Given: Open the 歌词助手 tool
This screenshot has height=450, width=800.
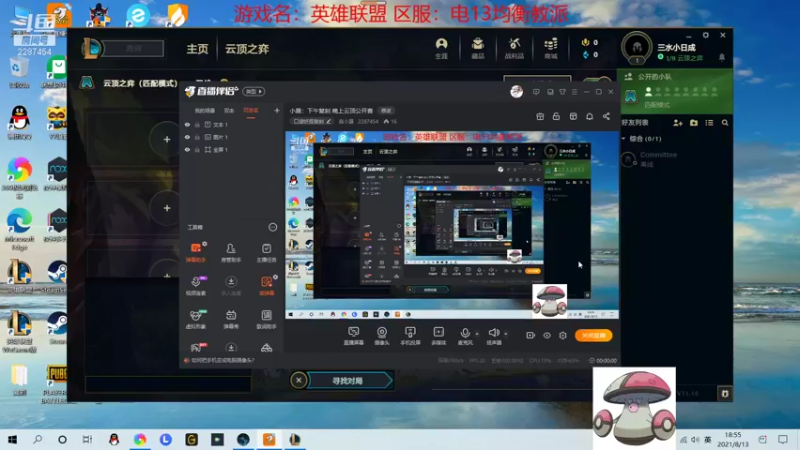Looking at the screenshot, I should [266, 319].
